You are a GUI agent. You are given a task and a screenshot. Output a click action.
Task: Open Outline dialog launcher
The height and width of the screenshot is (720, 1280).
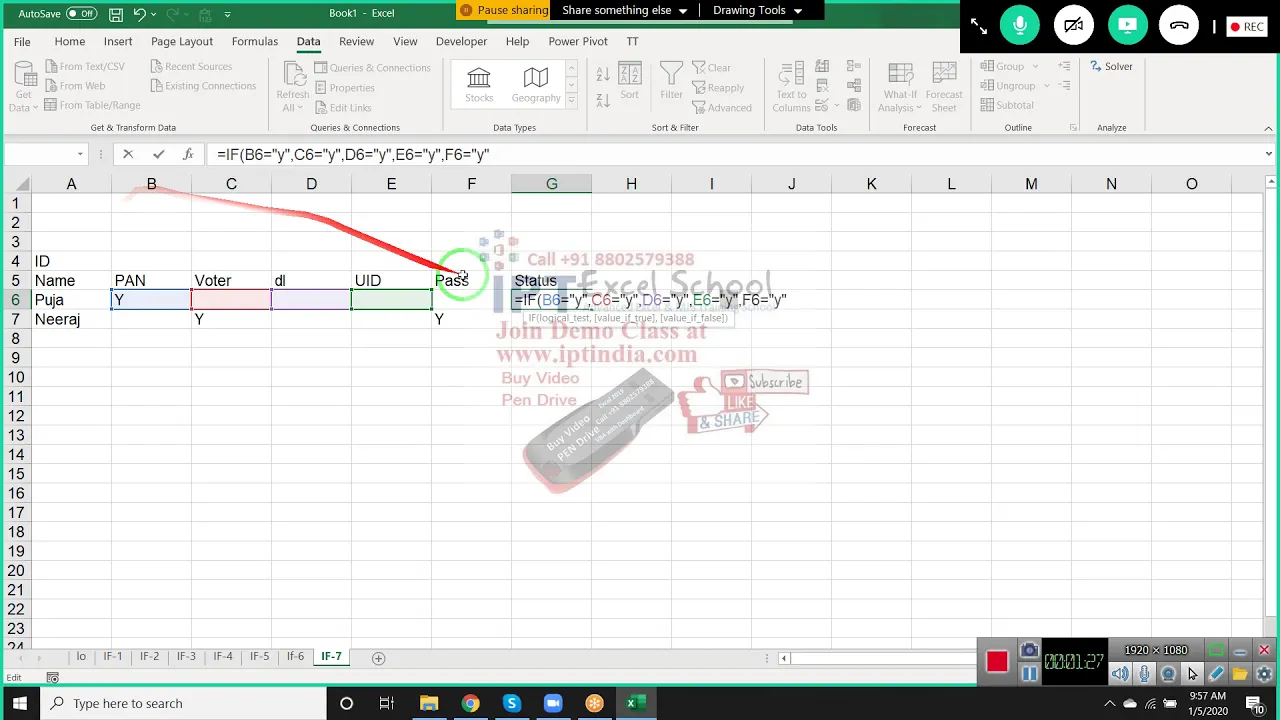tap(1073, 128)
